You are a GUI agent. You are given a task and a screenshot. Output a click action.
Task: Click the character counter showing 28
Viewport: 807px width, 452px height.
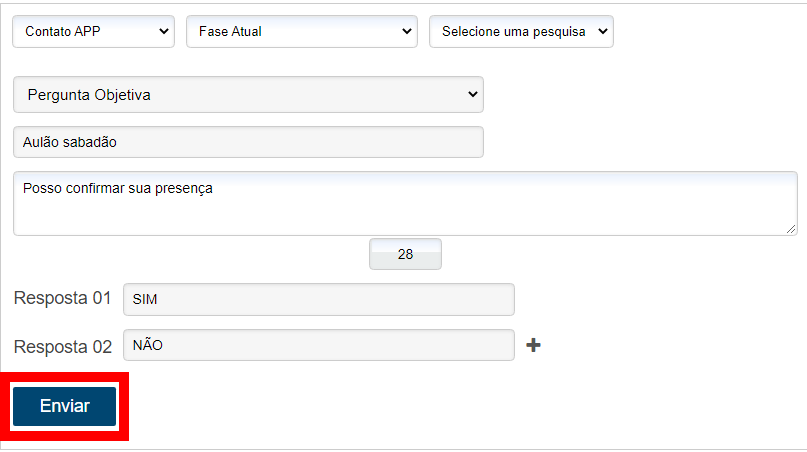[405, 254]
